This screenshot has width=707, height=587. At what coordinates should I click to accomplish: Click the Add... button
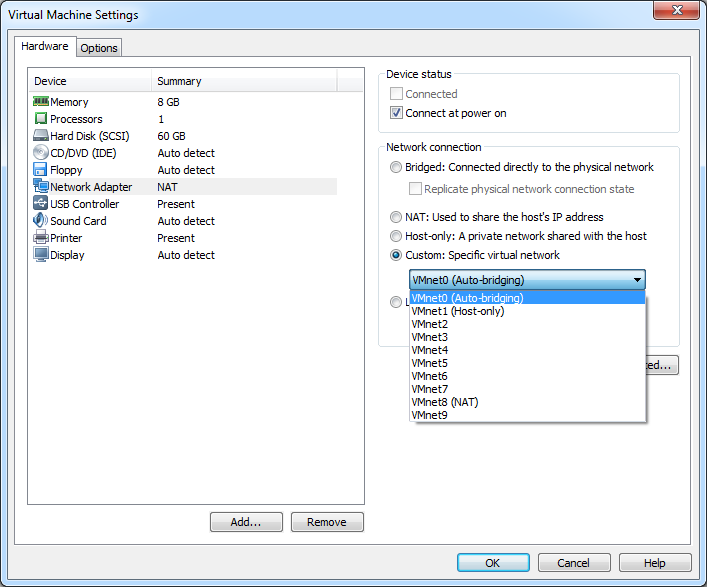(246, 522)
